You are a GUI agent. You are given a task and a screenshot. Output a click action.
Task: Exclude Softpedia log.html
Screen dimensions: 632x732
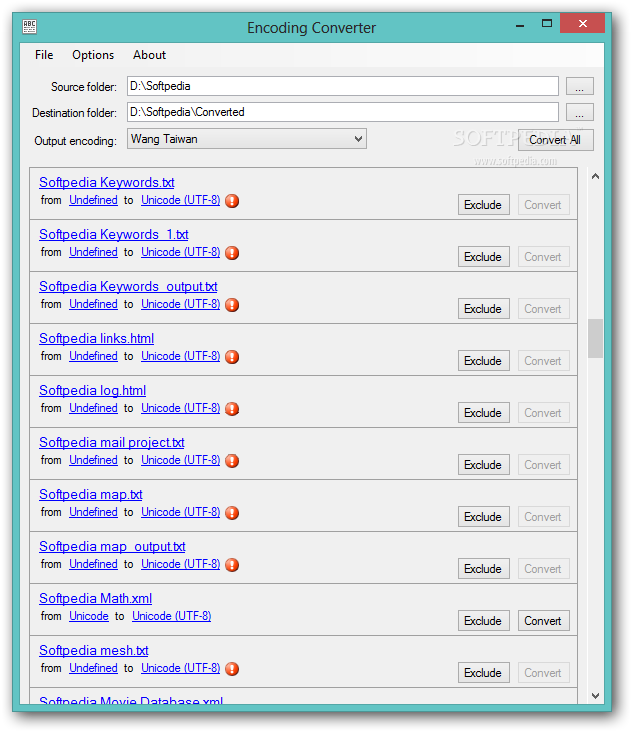point(484,413)
